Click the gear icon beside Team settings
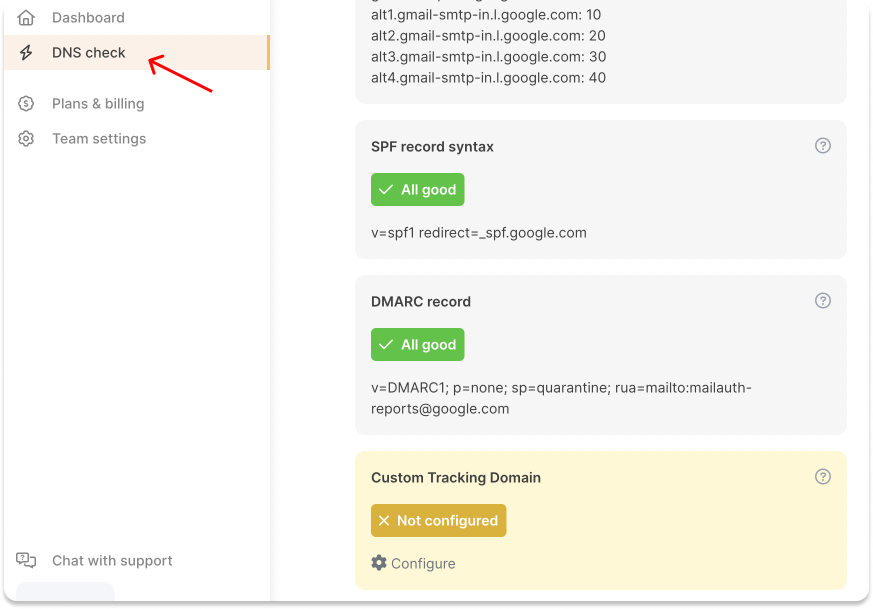This screenshot has width=873, height=609. click(25, 138)
